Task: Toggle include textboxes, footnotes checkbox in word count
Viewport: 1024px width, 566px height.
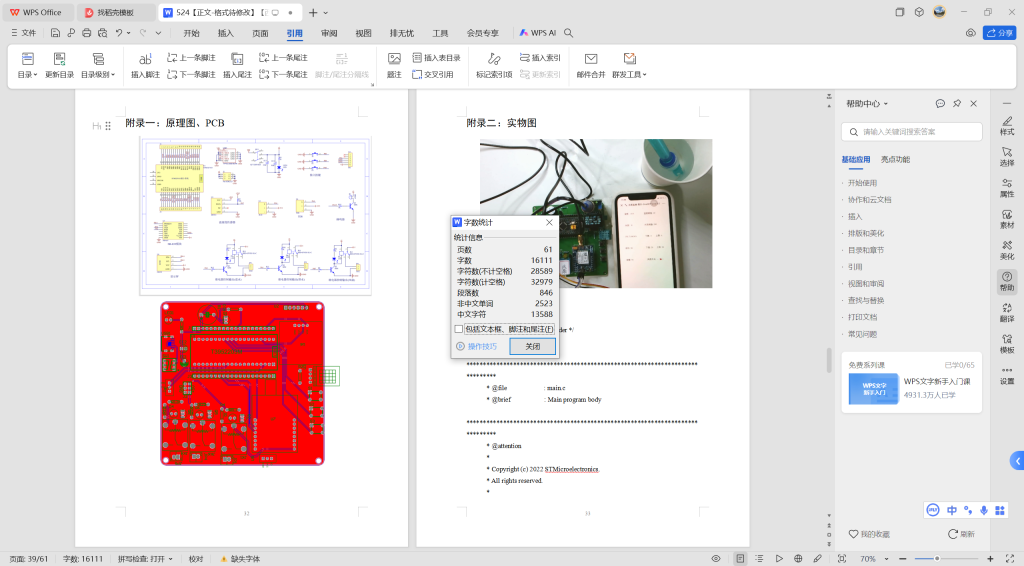Action: coord(458,329)
